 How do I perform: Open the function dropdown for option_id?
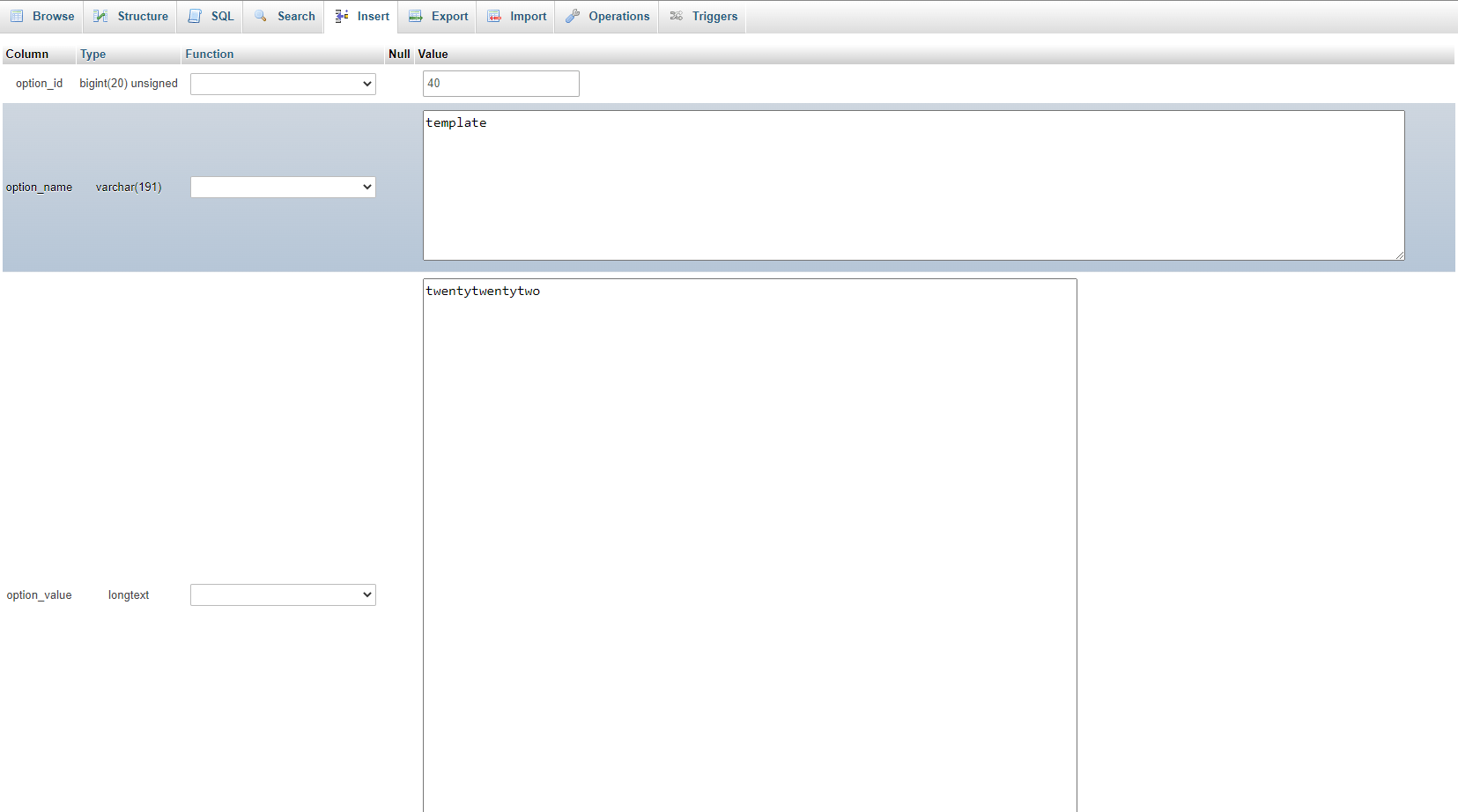(x=283, y=84)
